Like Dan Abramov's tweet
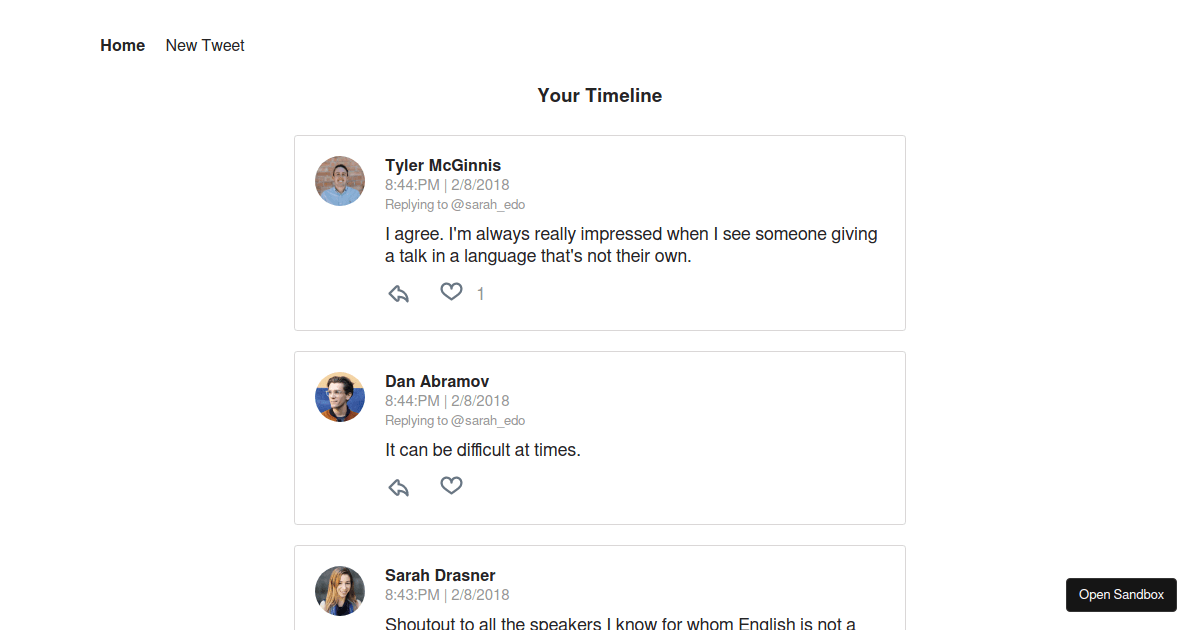 (452, 486)
